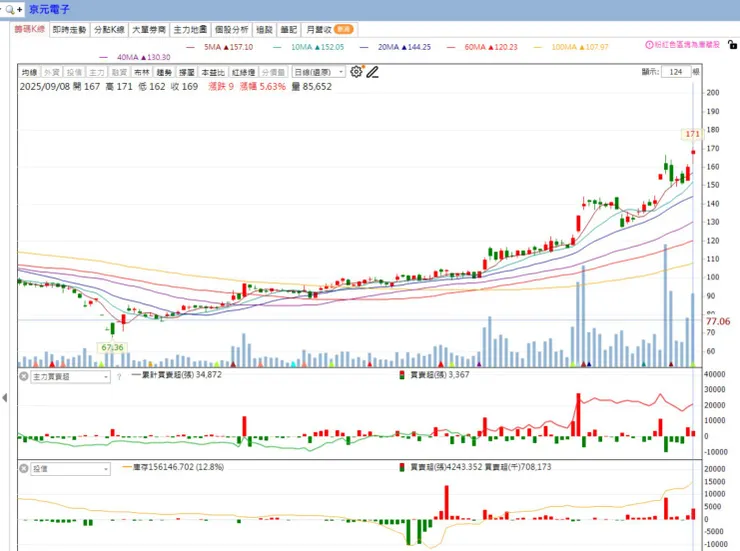Click the question mark help icon
The width and height of the screenshot is (740, 551).
(119, 377)
